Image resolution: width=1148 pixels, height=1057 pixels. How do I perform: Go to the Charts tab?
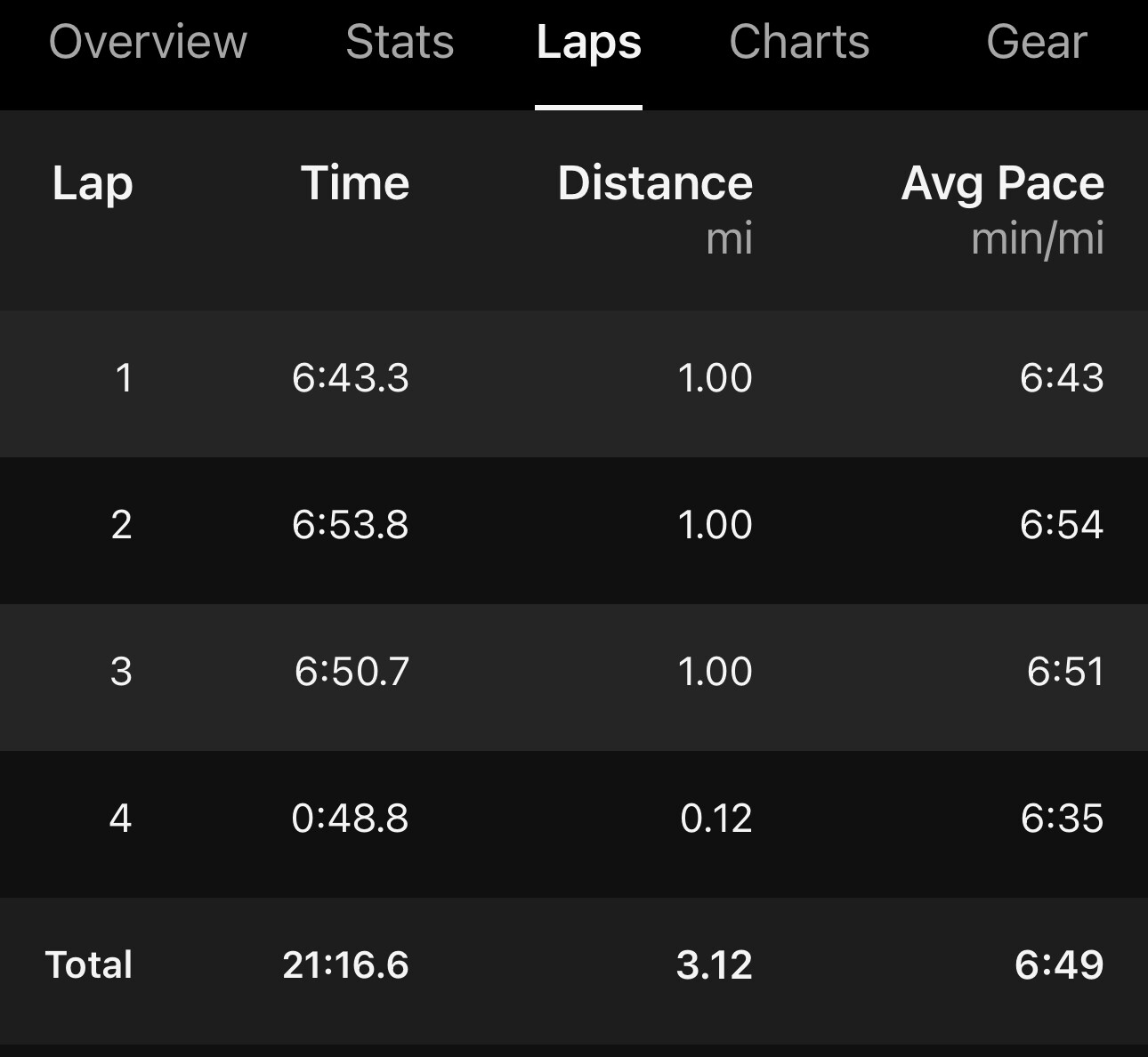(799, 42)
